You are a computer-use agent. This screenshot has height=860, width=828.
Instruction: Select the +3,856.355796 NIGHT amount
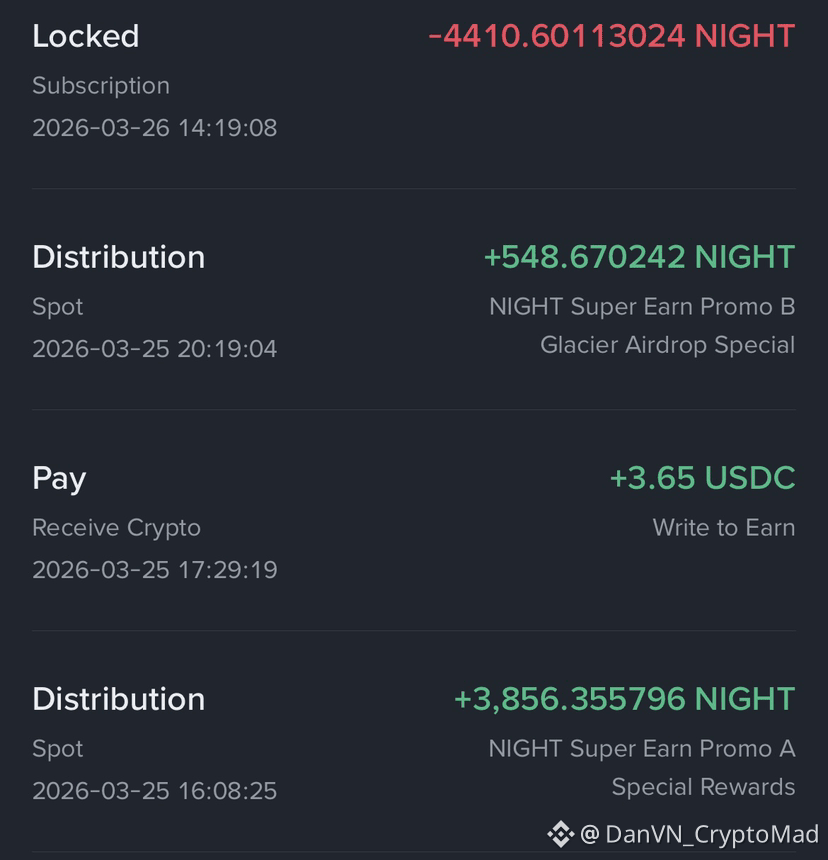625,699
